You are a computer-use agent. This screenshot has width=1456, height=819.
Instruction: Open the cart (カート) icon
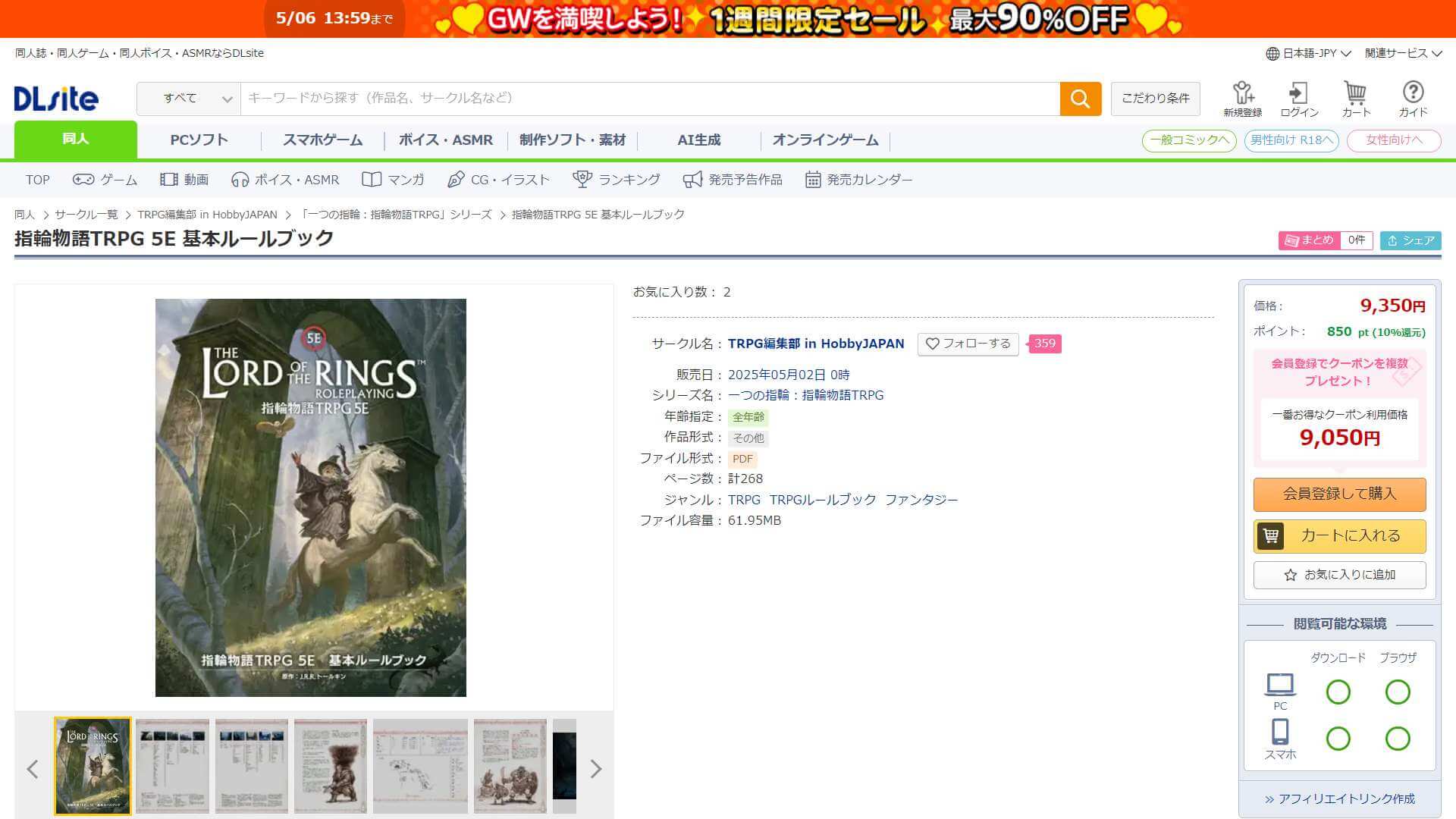pos(1356,99)
